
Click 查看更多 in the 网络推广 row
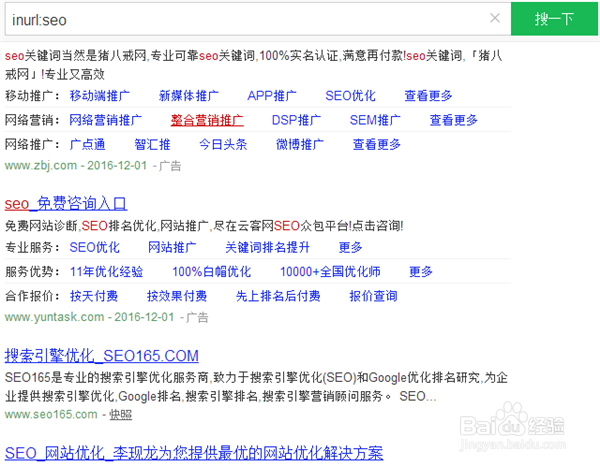click(x=377, y=145)
